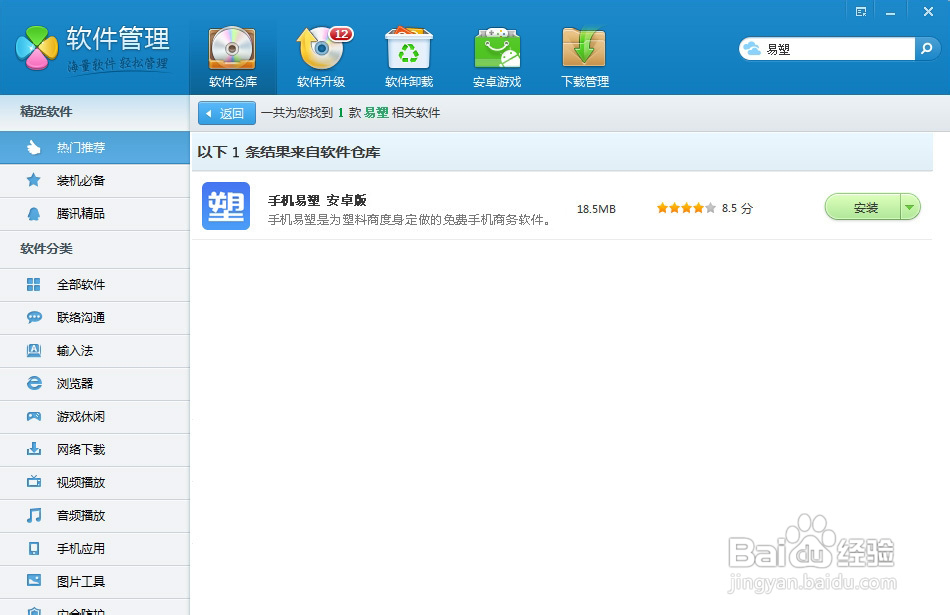The image size is (950, 615).
Task: Open the 浏览器 category
Action: (x=95, y=384)
